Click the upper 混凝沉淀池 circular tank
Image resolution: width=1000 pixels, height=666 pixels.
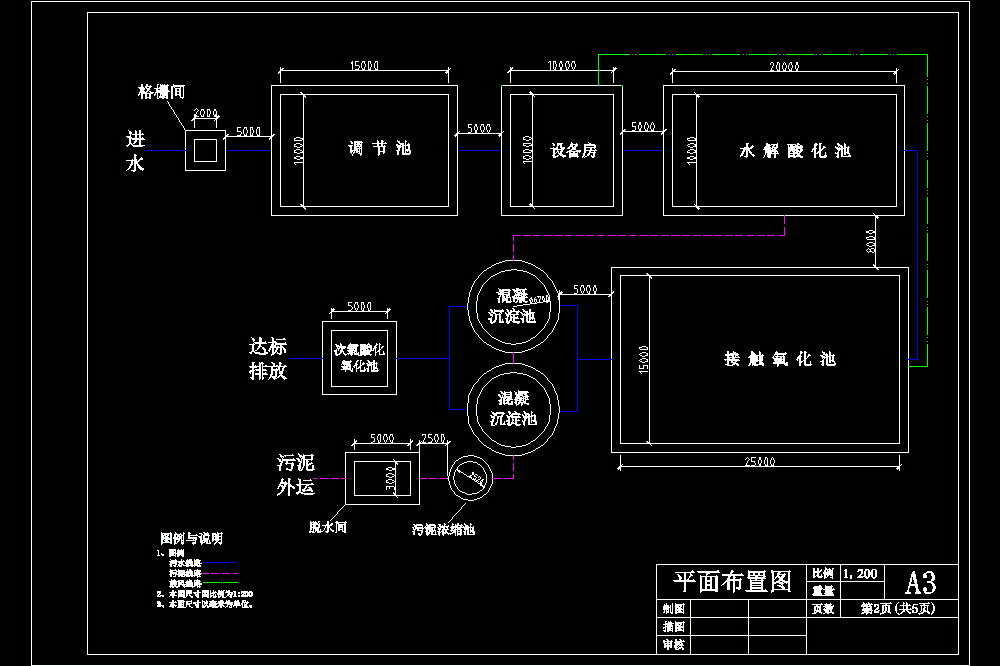[x=513, y=306]
